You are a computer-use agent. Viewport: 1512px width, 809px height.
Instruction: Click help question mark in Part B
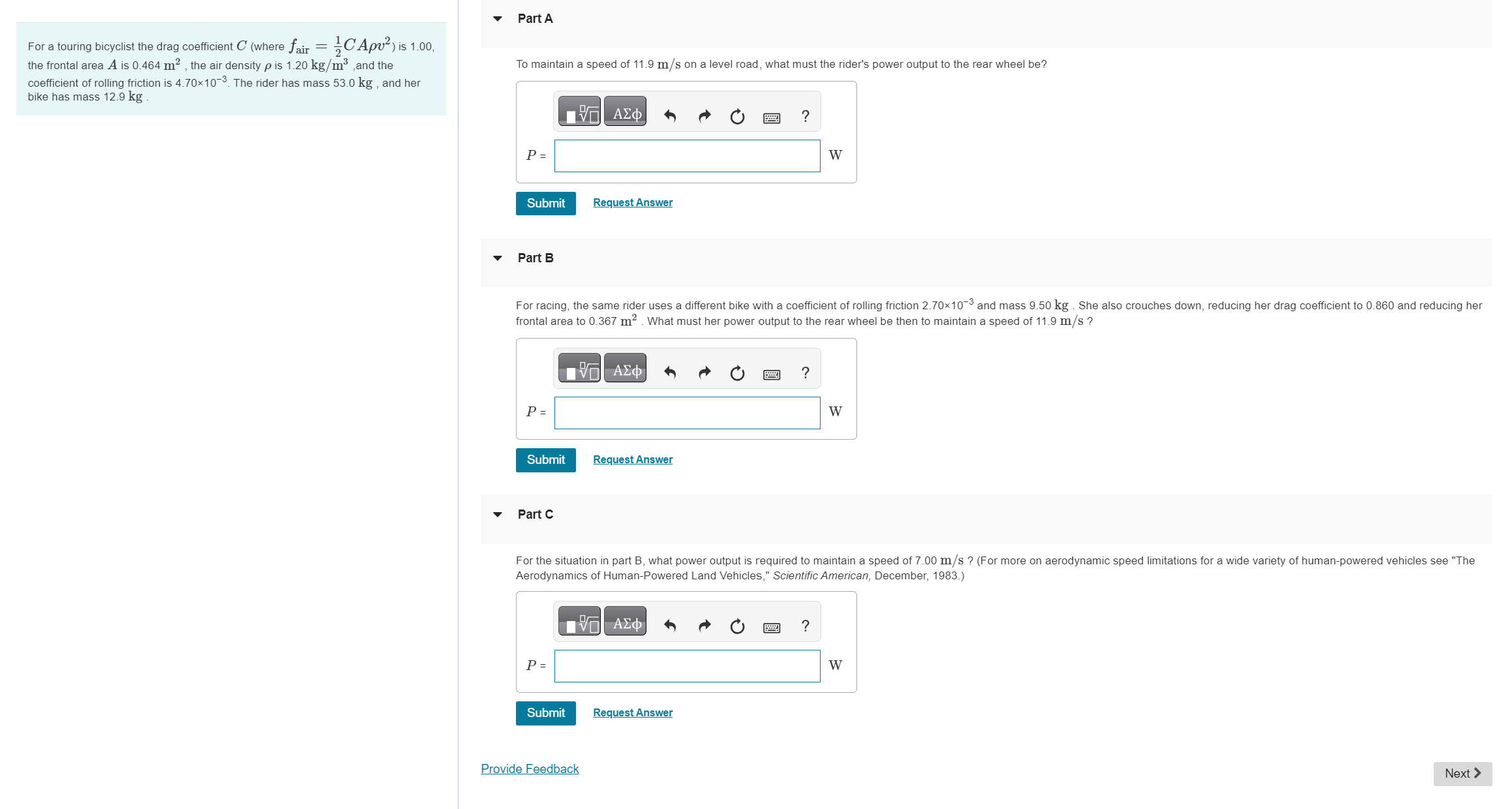[x=806, y=373]
